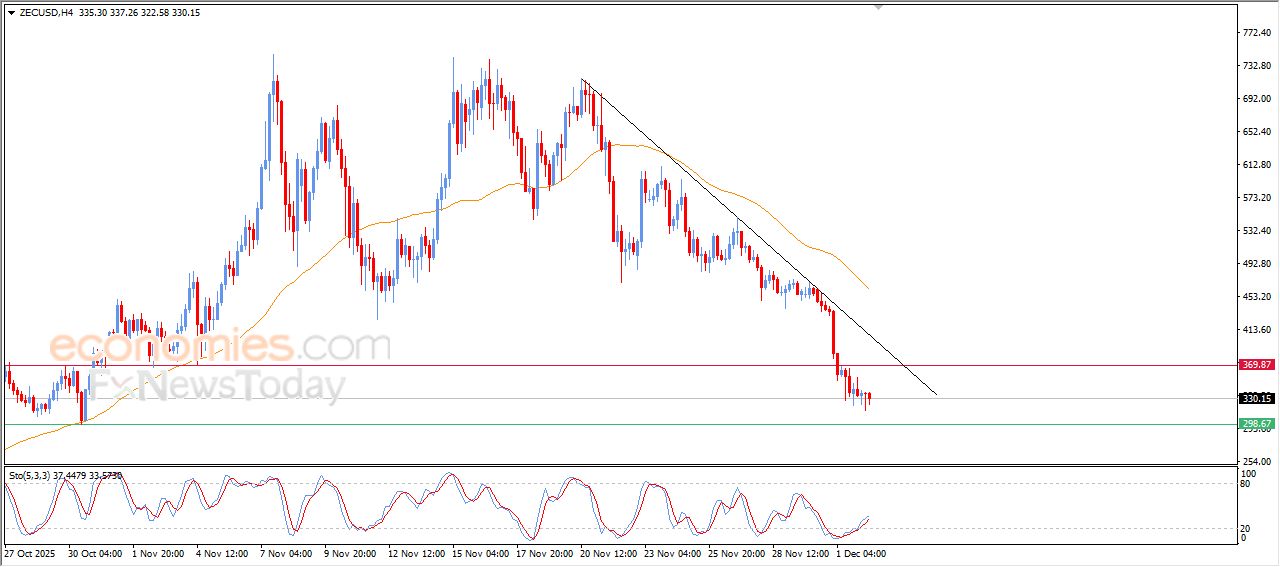Click the arrow before ZECUSD,H4 title
This screenshot has width=1280, height=567.
click(11, 13)
